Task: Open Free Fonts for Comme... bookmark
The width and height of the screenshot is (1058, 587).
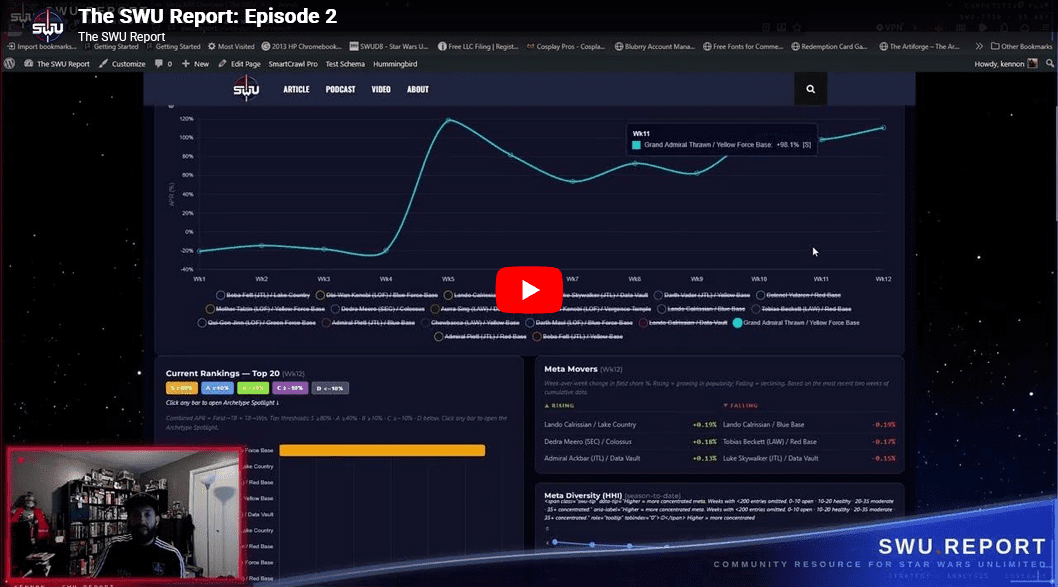Action: coord(743,47)
